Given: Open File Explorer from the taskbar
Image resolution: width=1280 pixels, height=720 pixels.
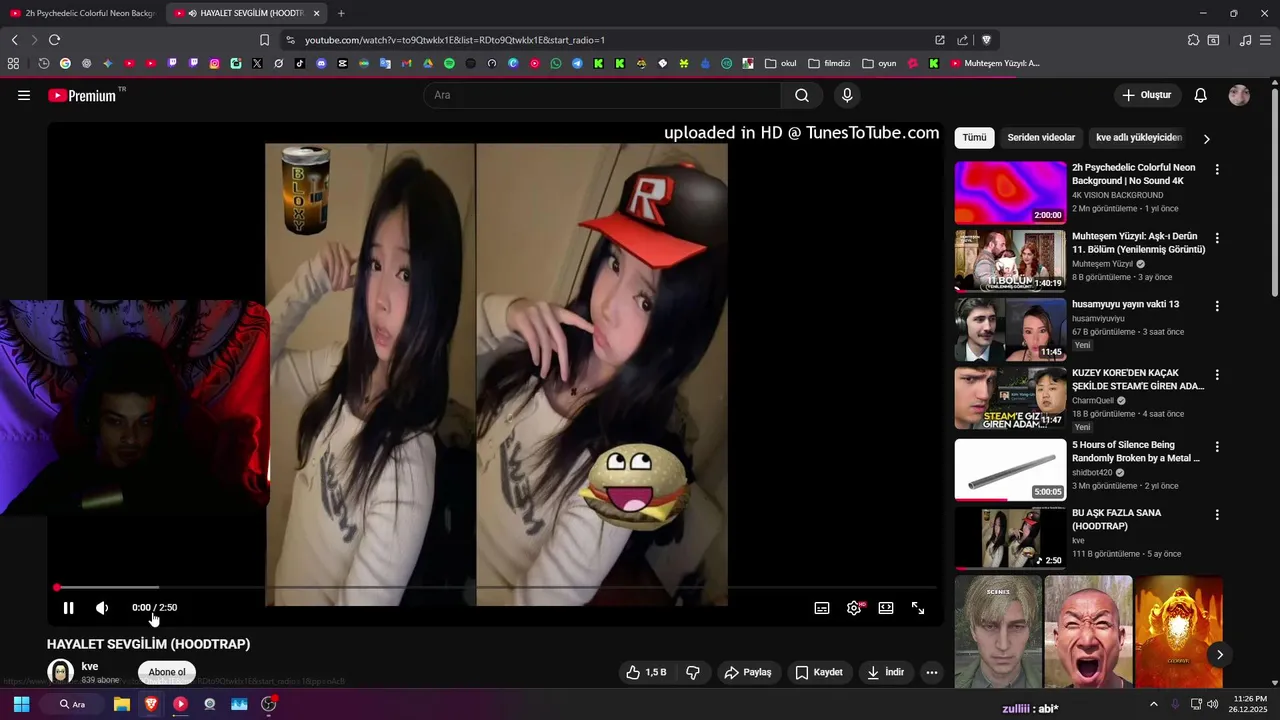Looking at the screenshot, I should pos(122,704).
